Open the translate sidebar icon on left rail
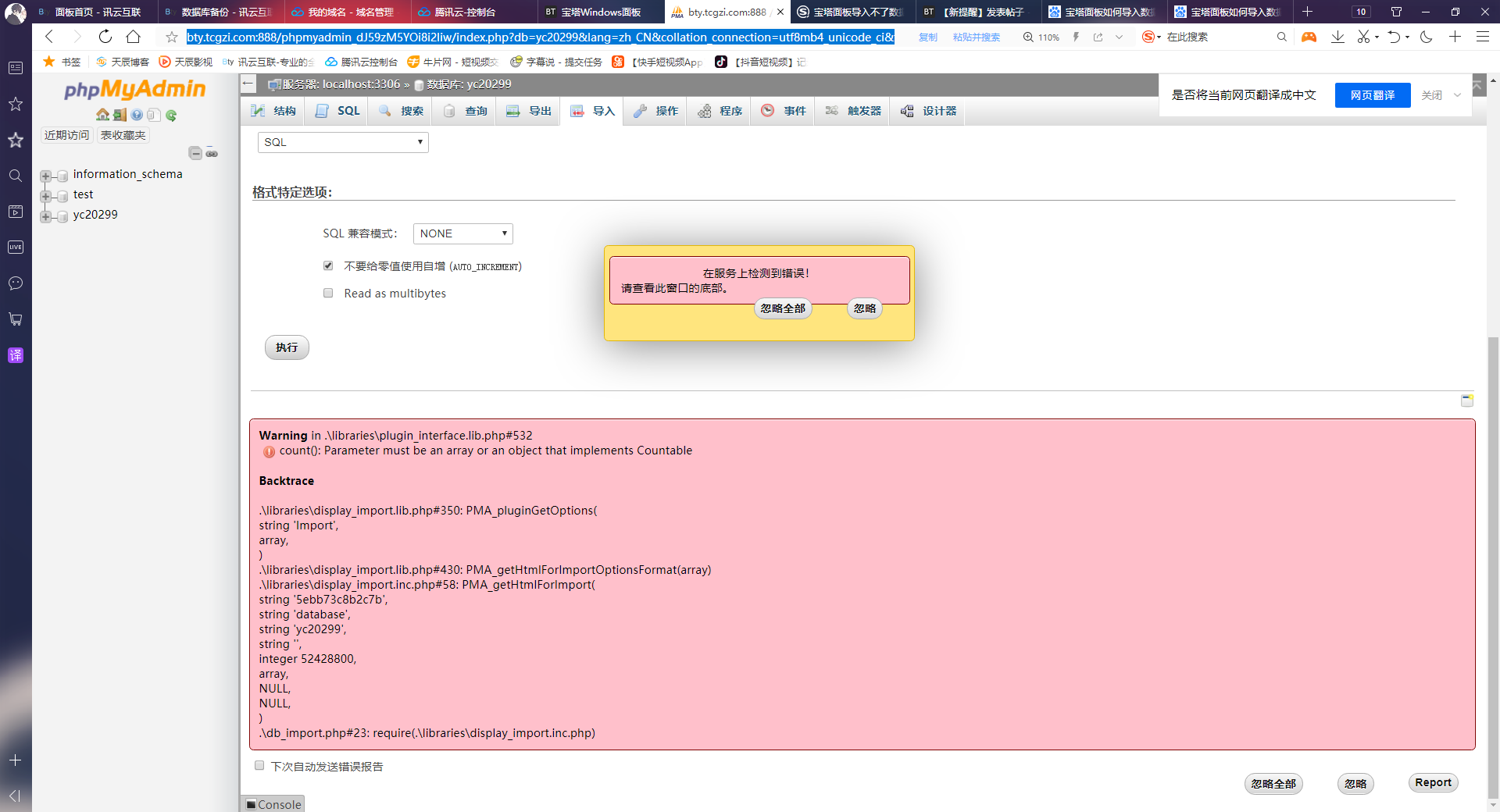The width and height of the screenshot is (1500, 812). pyautogui.click(x=16, y=355)
